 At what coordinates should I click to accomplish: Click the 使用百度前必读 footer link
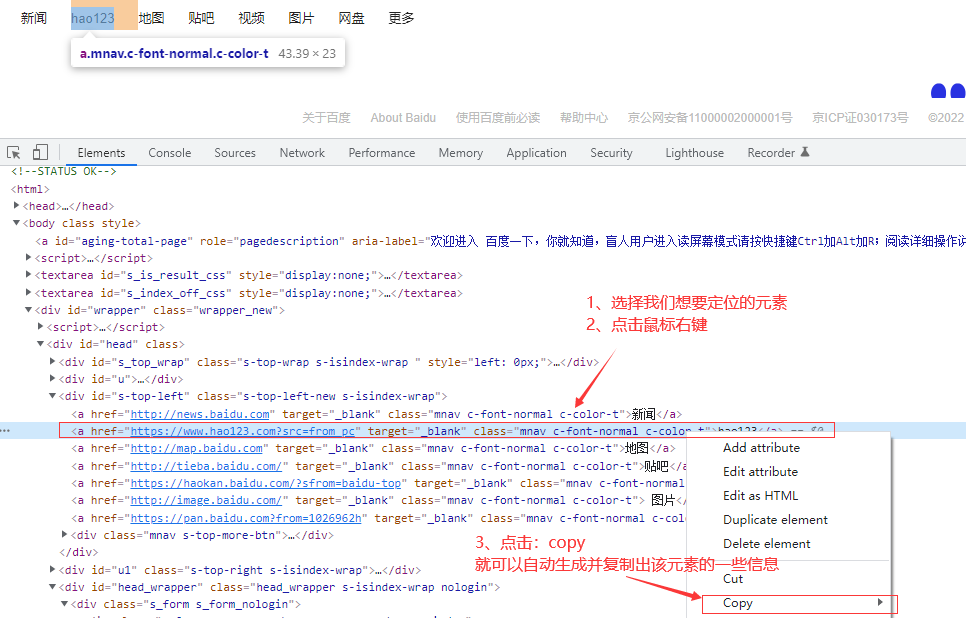(x=498, y=118)
